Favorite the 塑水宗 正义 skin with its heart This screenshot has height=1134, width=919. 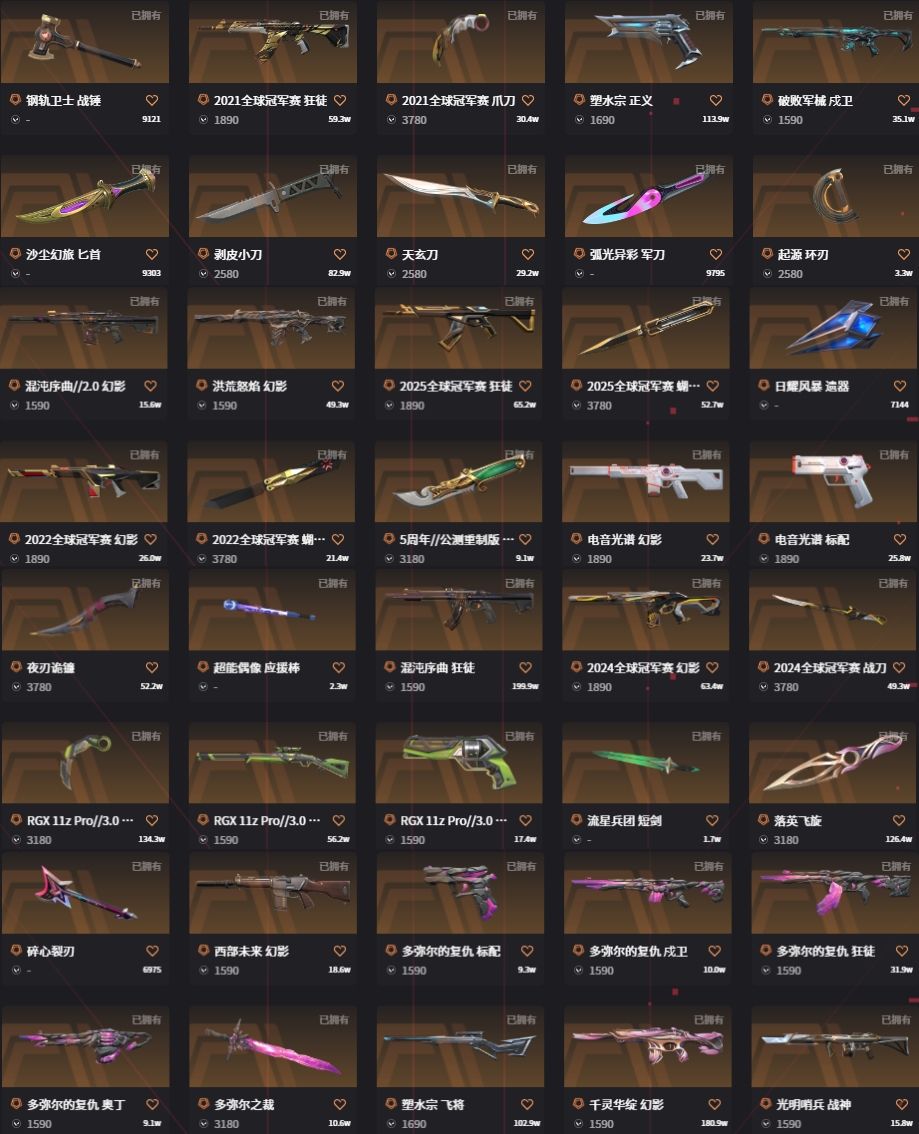(716, 101)
